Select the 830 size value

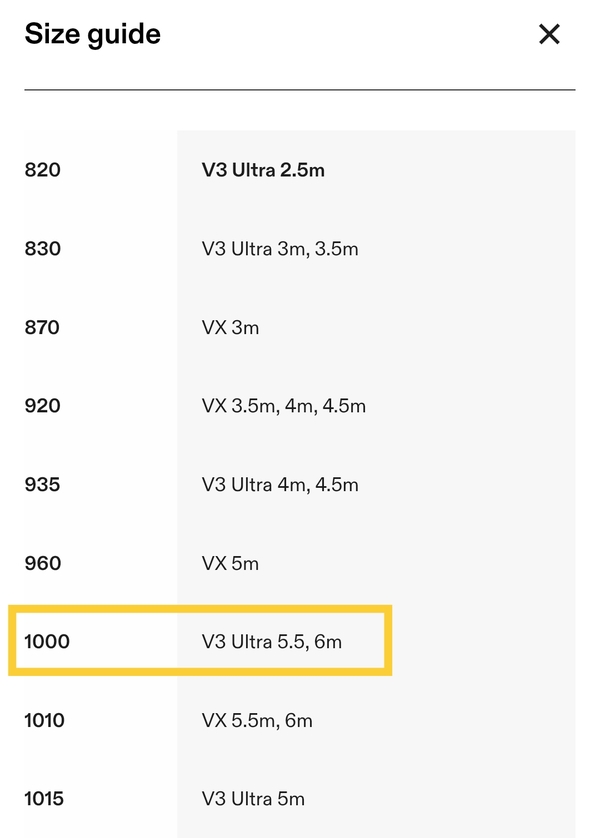(43, 249)
